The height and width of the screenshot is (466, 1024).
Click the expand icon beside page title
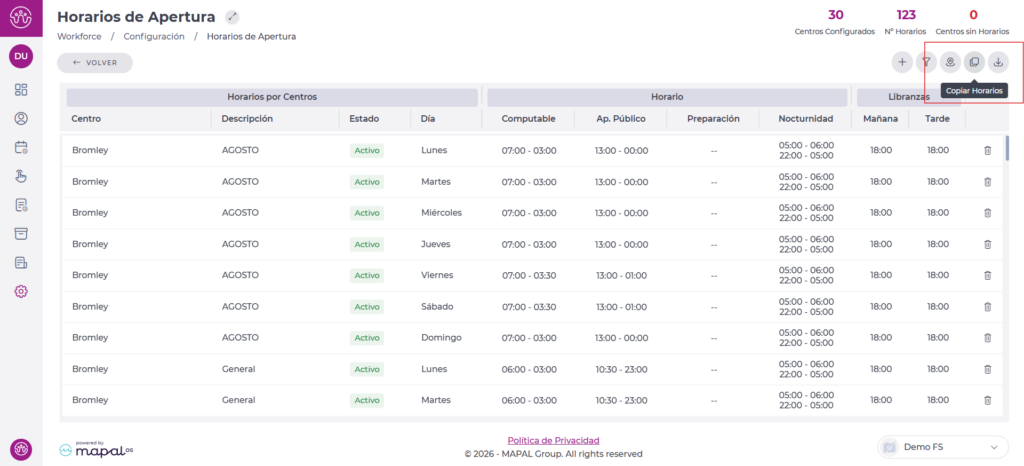(233, 17)
